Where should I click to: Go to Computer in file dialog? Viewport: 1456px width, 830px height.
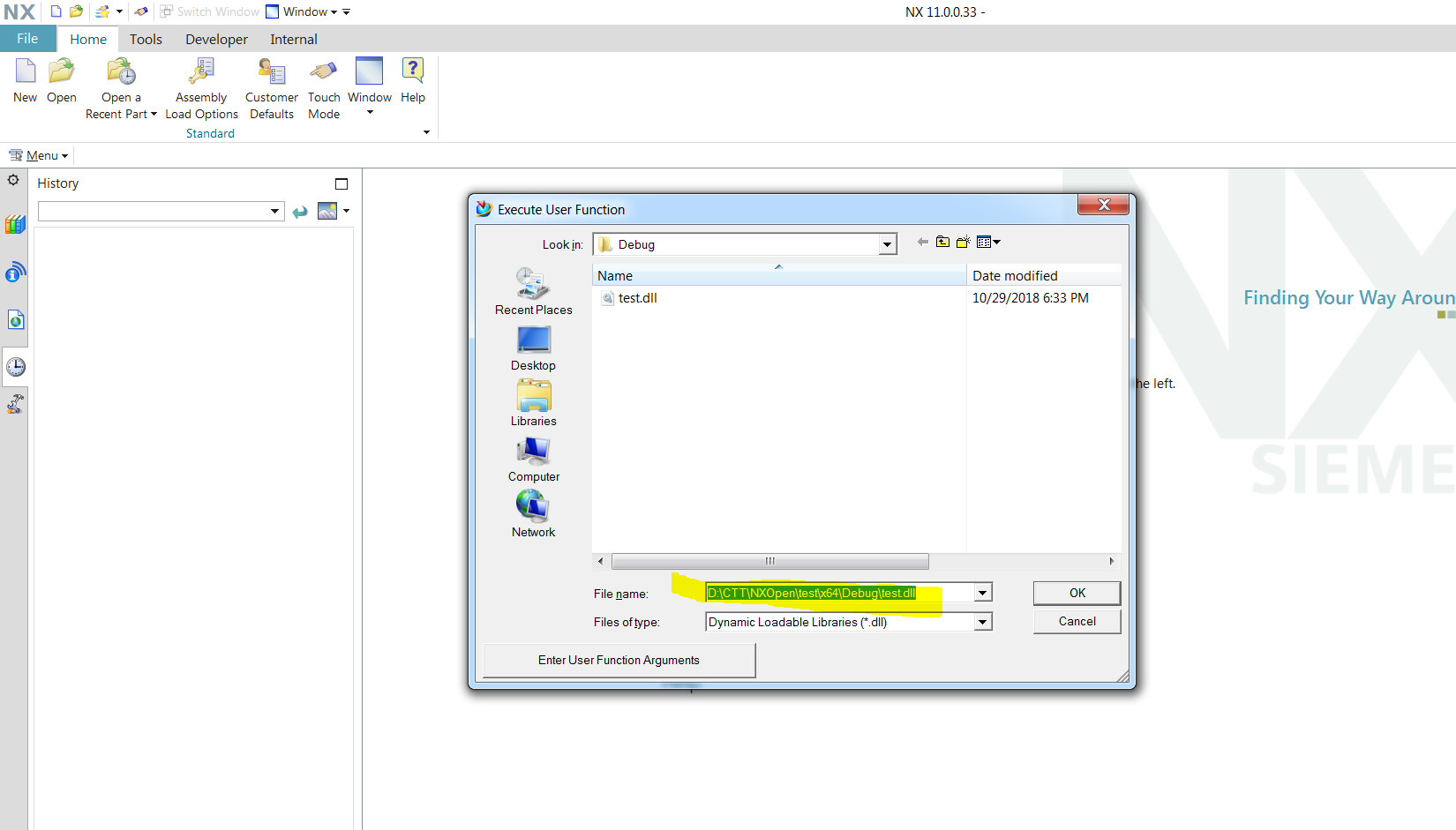click(x=533, y=460)
